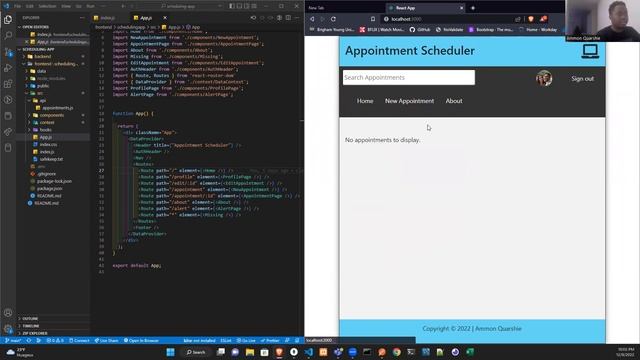Viewport: 640px width, 360px height.
Task: Click the share icon in browser address bar
Action: (518, 19)
